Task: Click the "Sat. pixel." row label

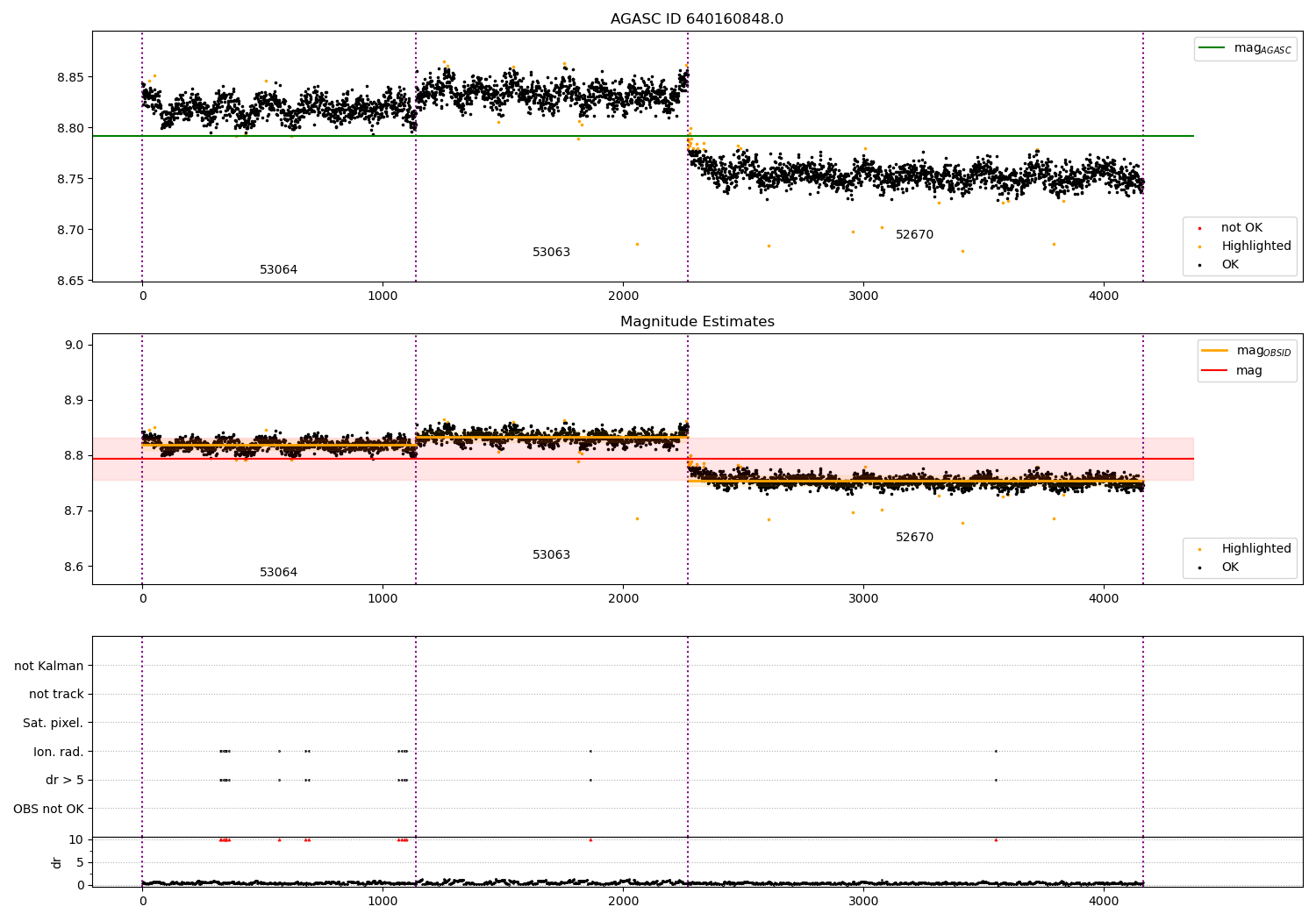Action: 54,724
